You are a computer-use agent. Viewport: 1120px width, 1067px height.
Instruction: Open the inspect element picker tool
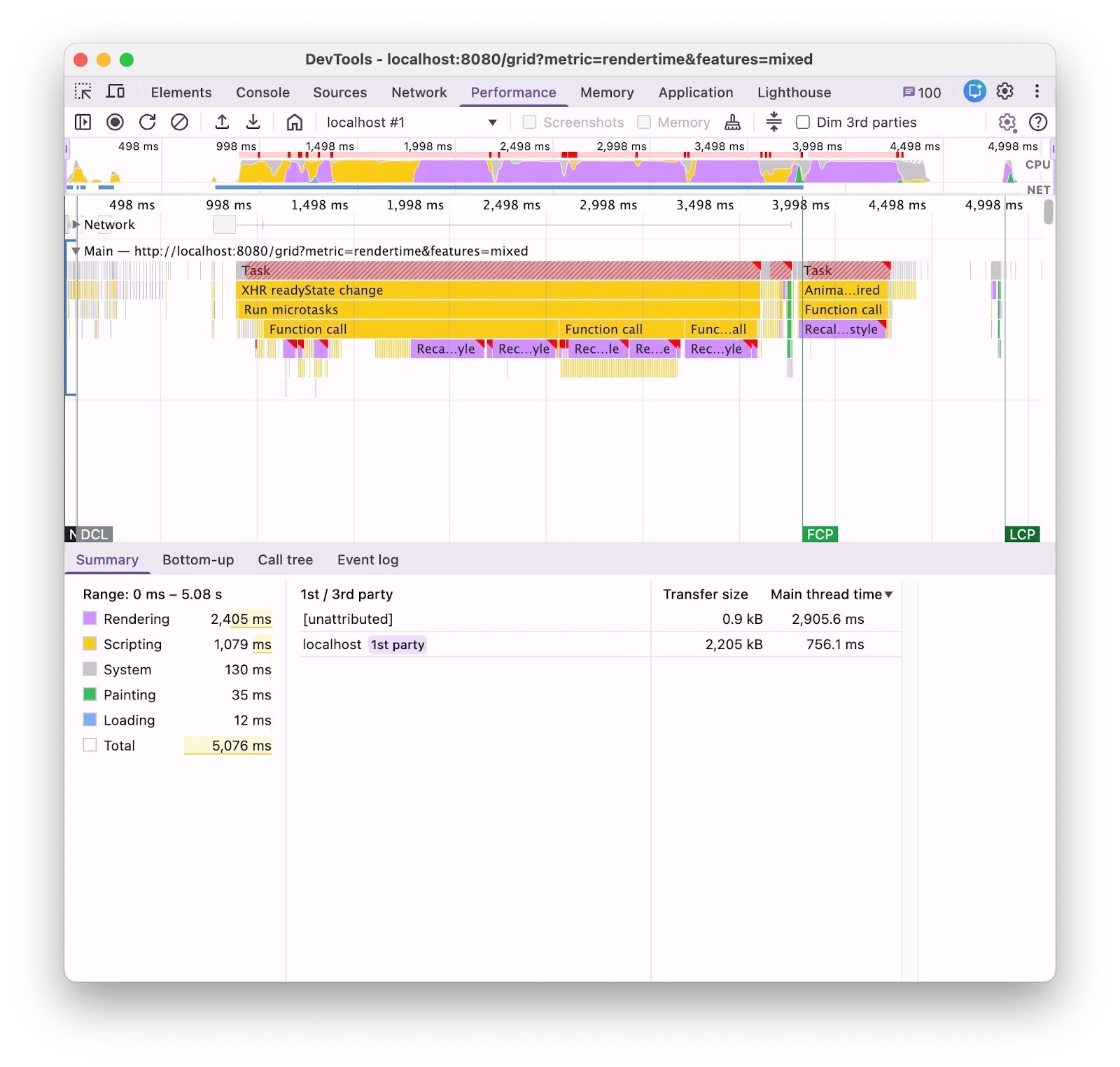pyautogui.click(x=83, y=92)
